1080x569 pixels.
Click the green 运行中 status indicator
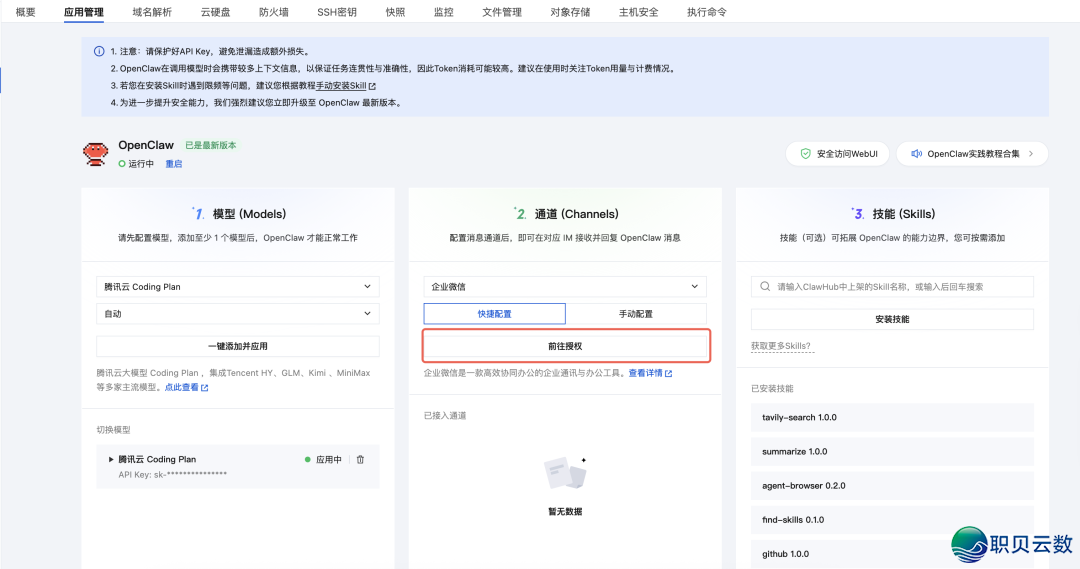pos(122,164)
